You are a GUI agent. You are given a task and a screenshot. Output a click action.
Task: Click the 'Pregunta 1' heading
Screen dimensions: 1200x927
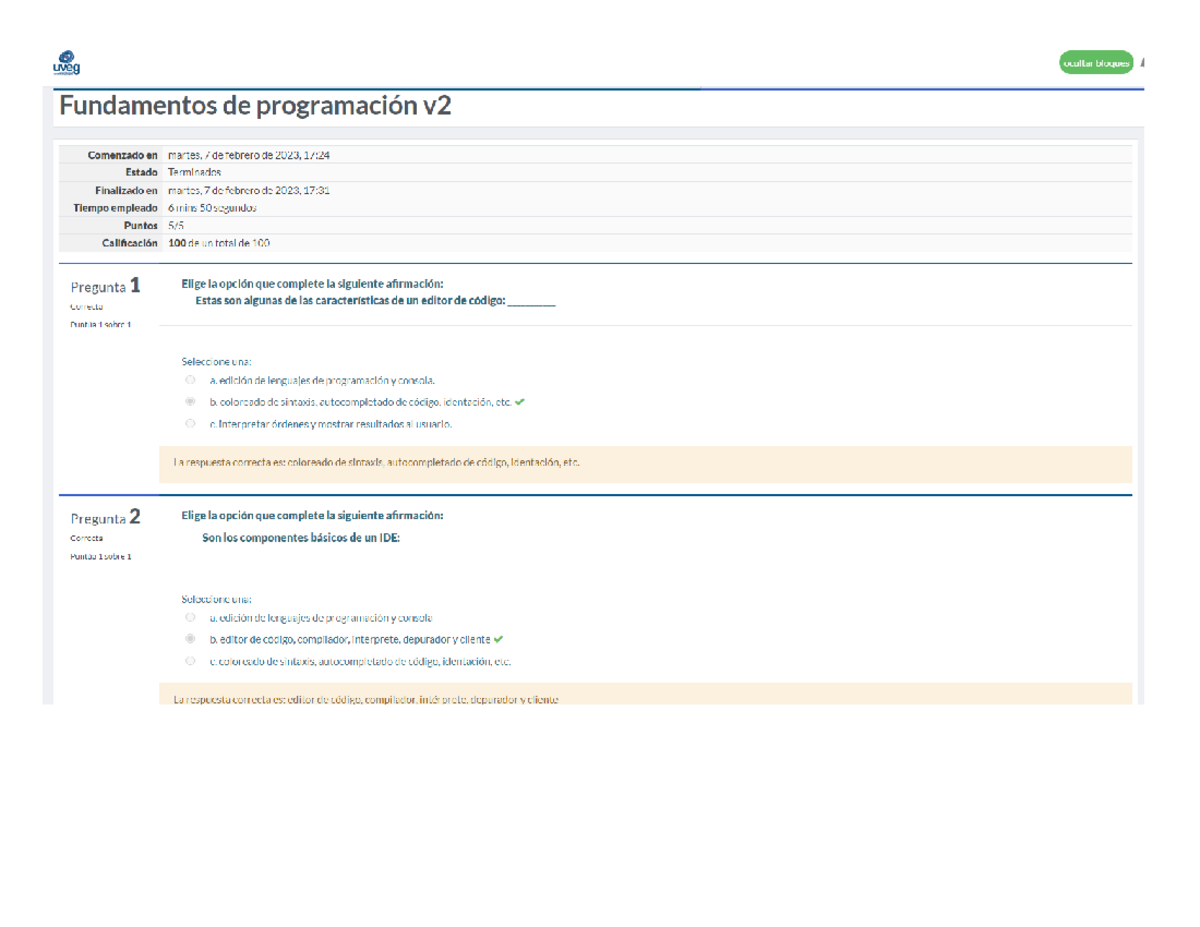pyautogui.click(x=105, y=286)
